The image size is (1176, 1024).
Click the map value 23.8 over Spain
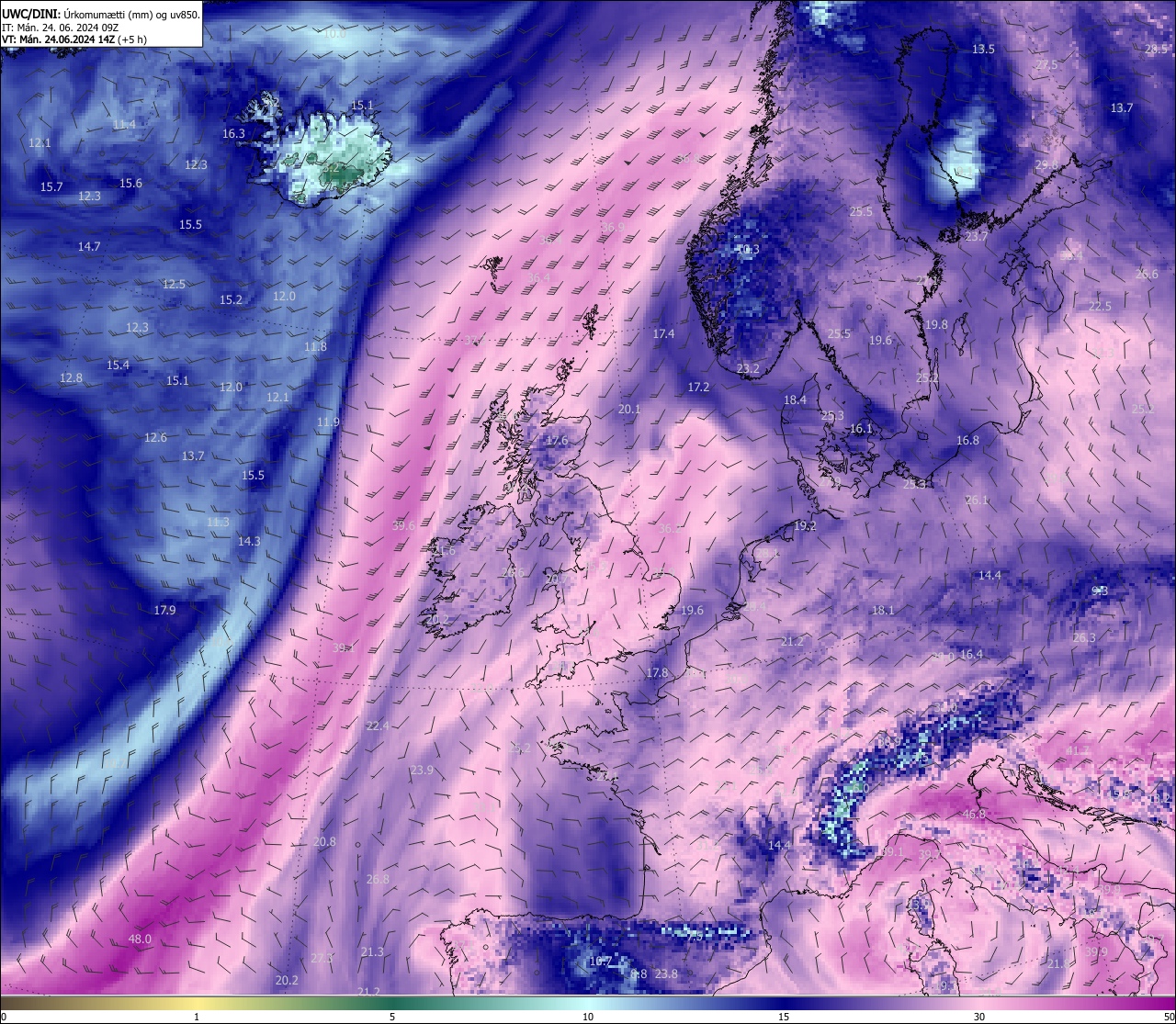tap(666, 973)
